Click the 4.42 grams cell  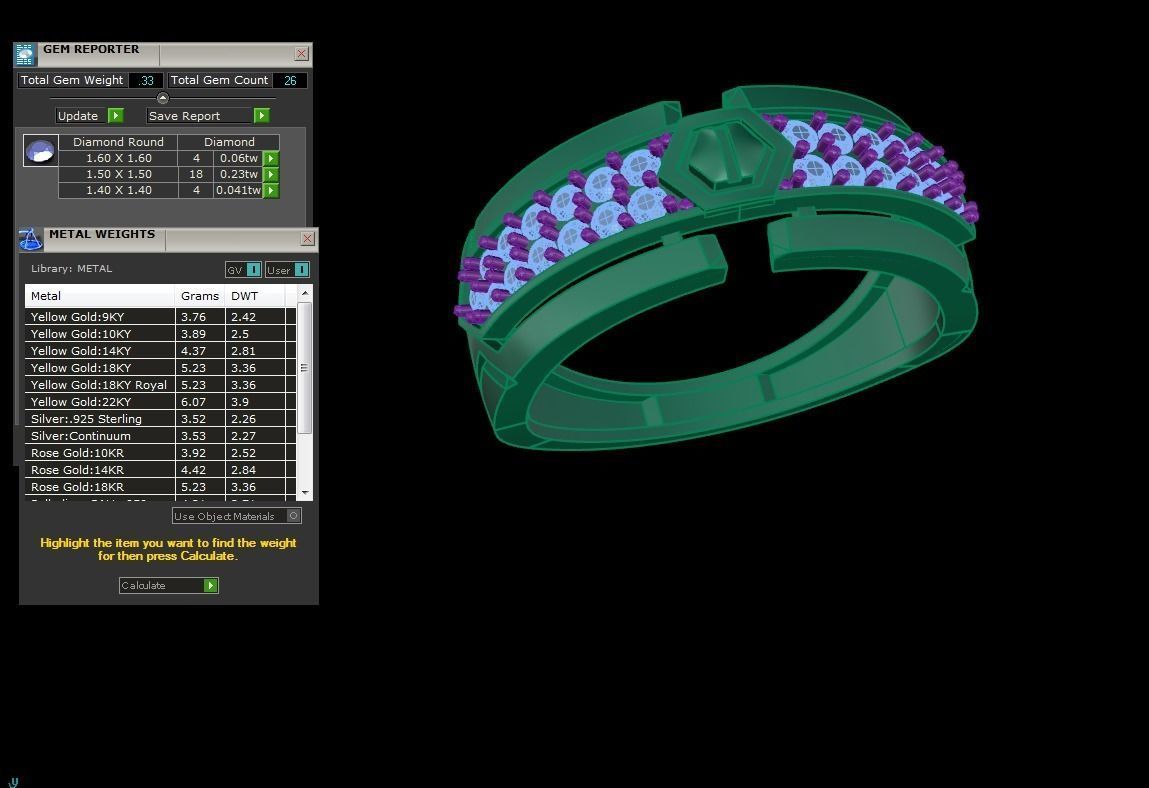[199, 470]
